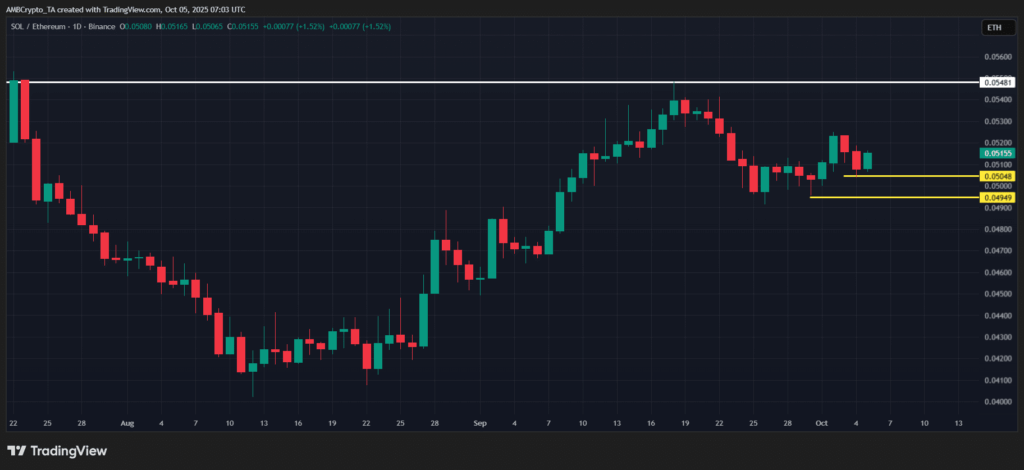Click the Sep label on time axis
This screenshot has height=470, width=1024.
click(x=480, y=423)
